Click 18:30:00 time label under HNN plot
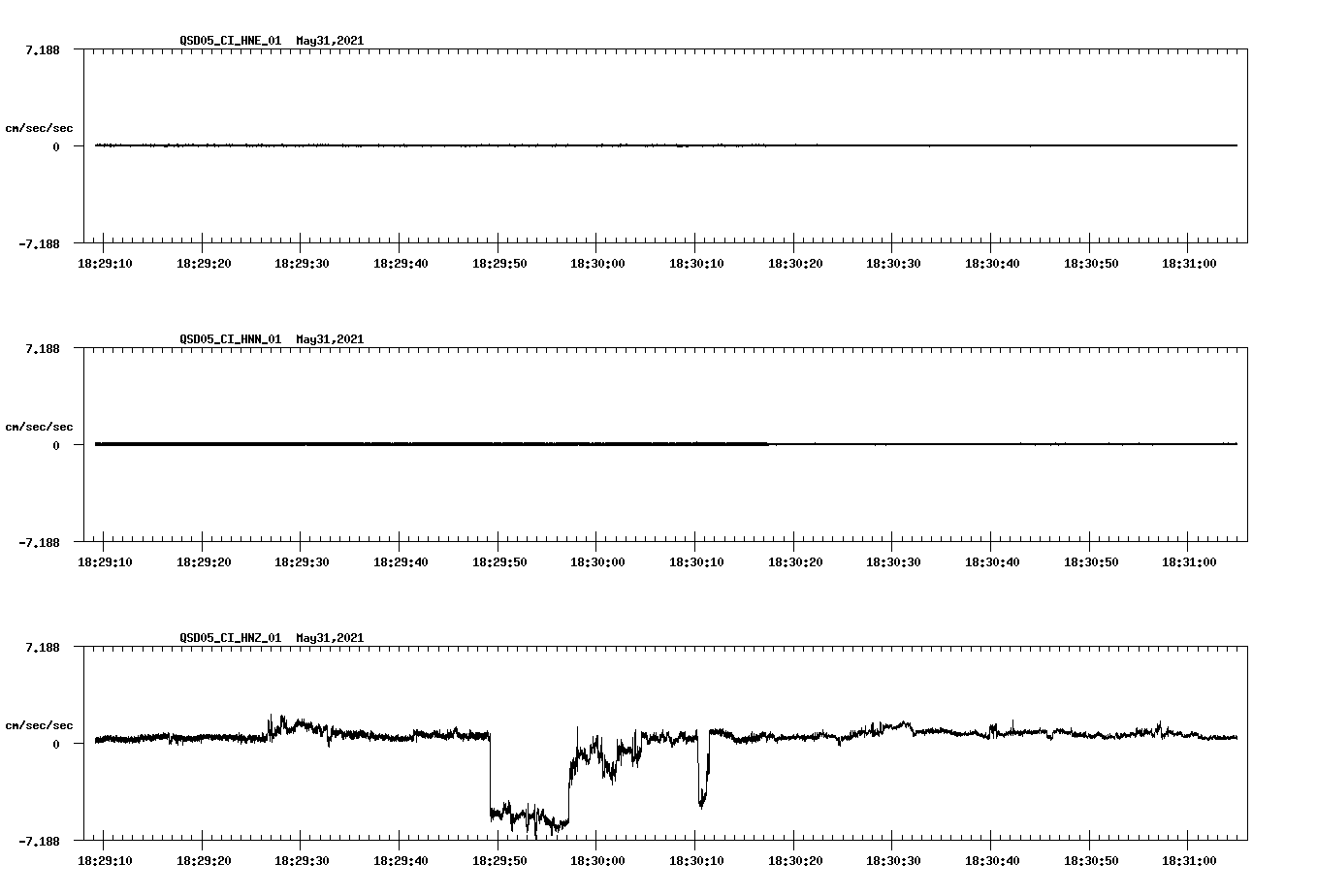 coord(596,562)
